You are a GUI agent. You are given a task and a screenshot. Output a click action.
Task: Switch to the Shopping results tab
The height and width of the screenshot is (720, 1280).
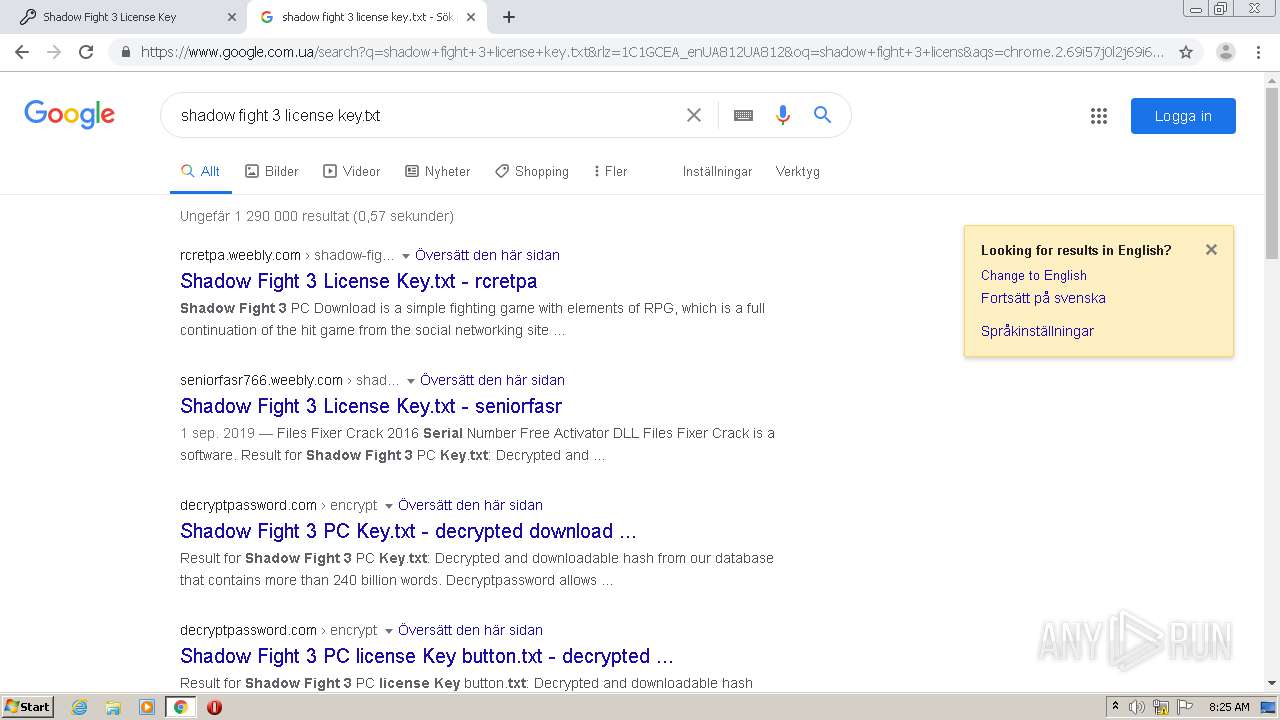click(532, 171)
